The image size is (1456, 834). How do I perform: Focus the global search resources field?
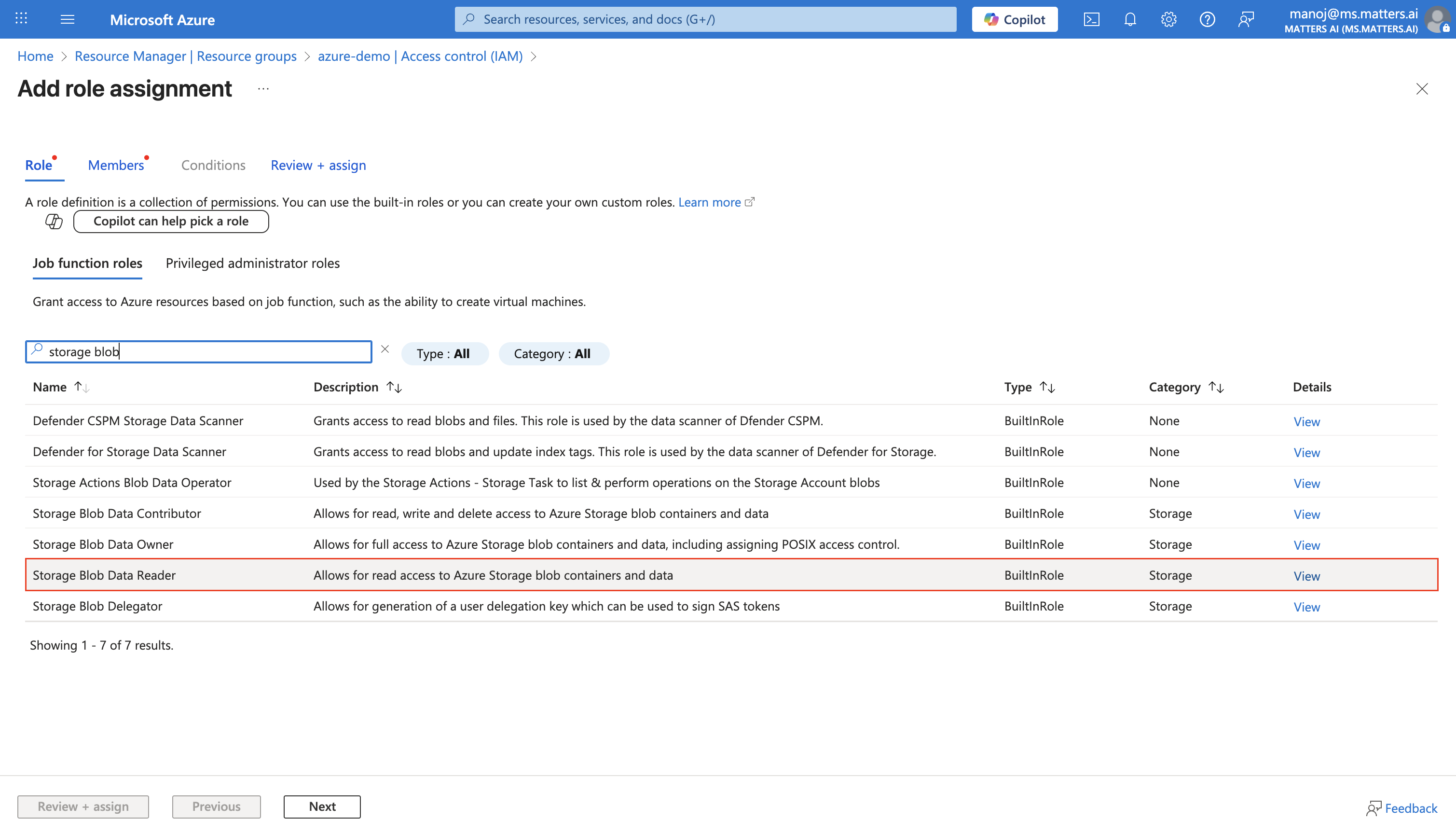click(705, 19)
